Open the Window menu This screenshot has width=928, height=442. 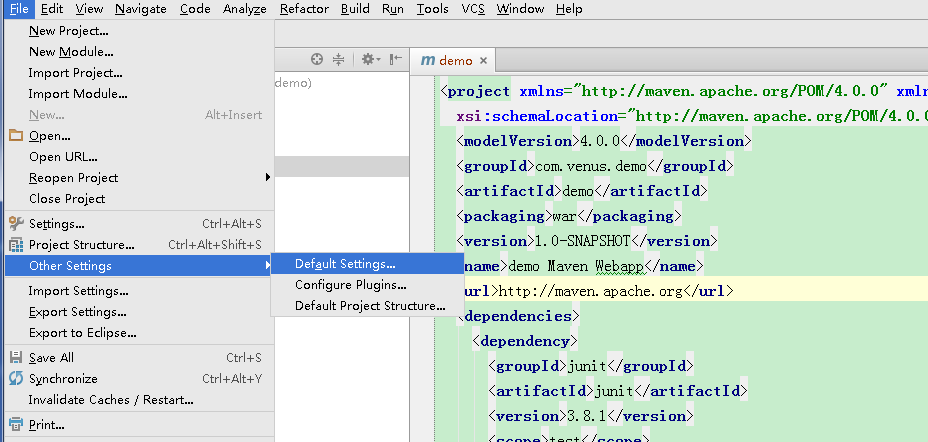click(520, 9)
